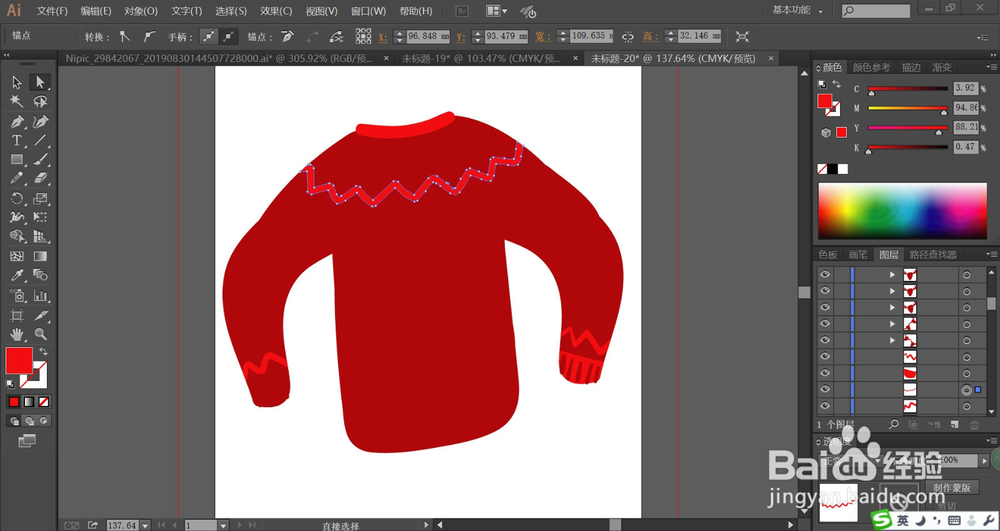
Task: Select the Pencil tool
Action: 17,178
